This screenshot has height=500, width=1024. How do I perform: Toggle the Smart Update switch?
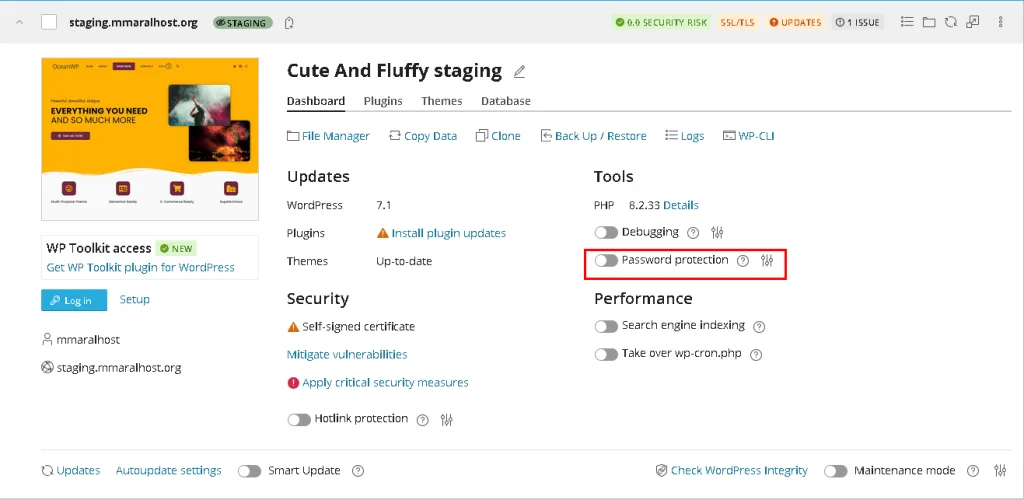[x=249, y=471]
